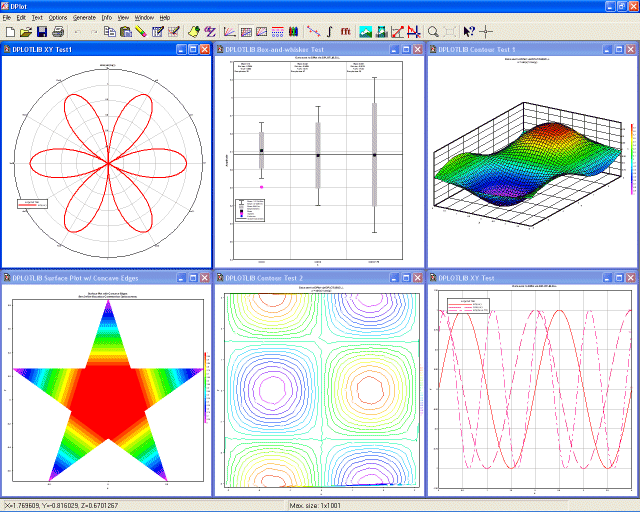Click the green bell toolbar icon
This screenshot has width=640, height=512.
[194, 32]
